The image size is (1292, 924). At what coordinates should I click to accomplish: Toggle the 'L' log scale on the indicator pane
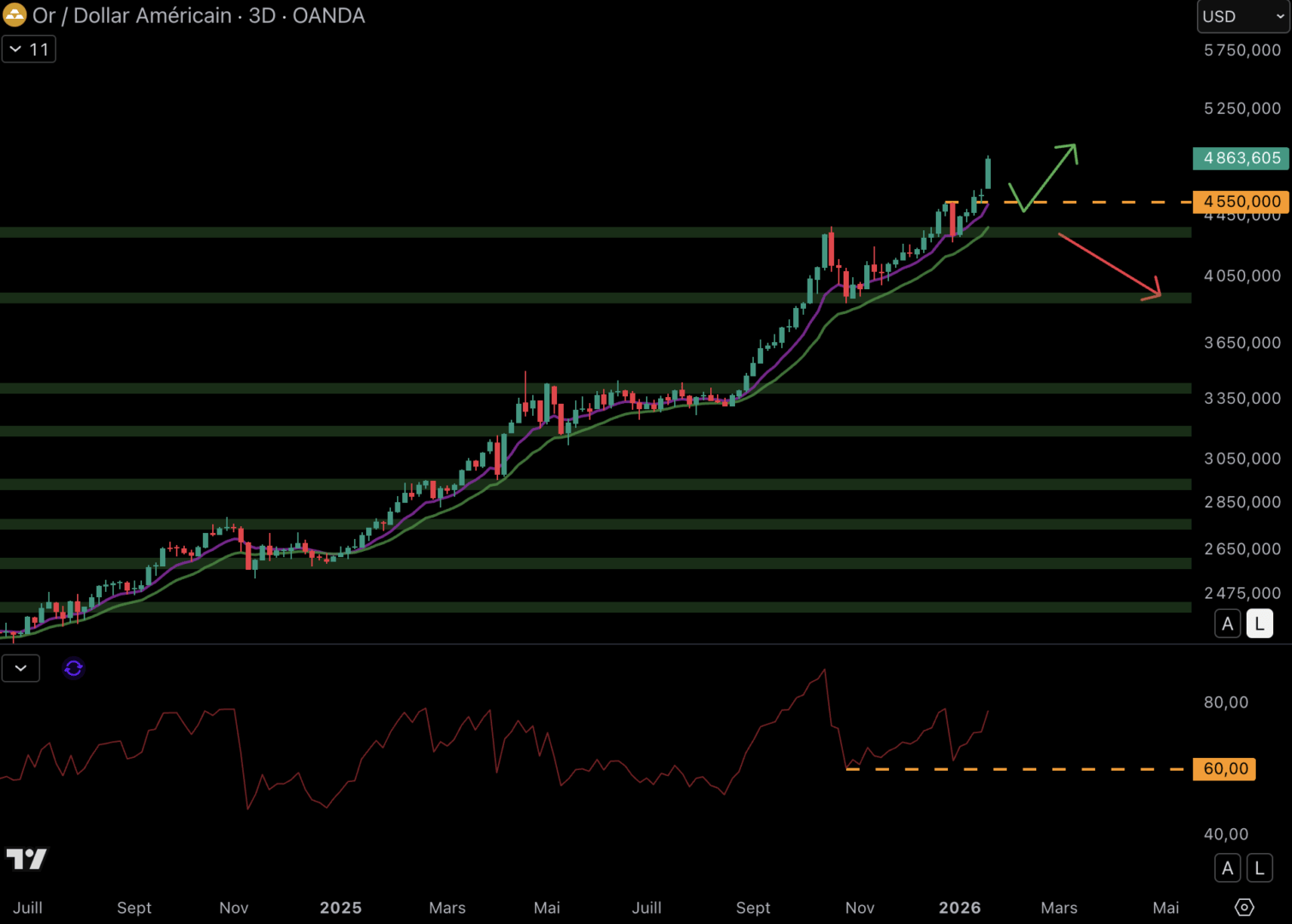click(1259, 868)
